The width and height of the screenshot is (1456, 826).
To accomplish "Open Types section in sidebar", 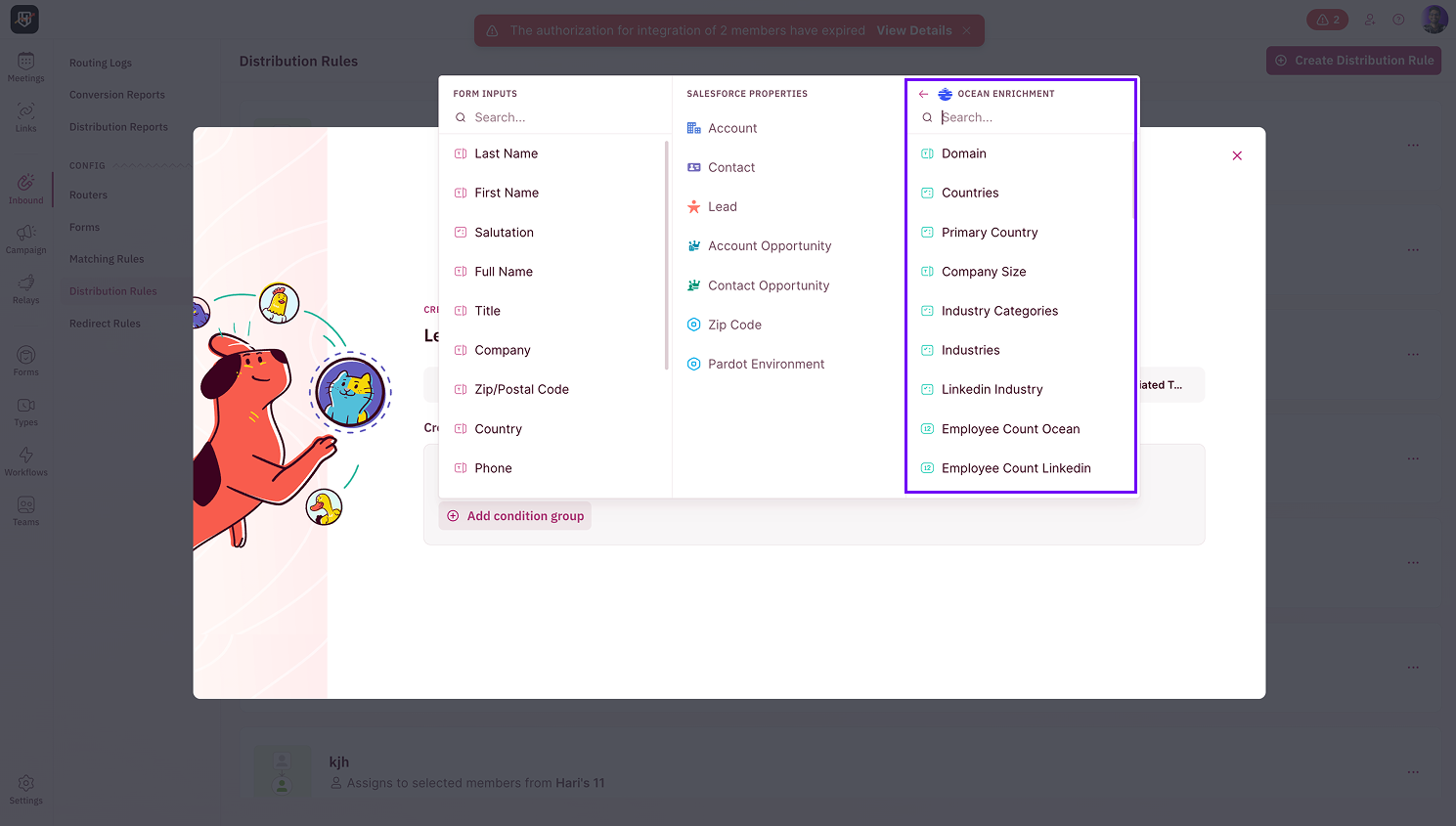I will click(x=26, y=412).
